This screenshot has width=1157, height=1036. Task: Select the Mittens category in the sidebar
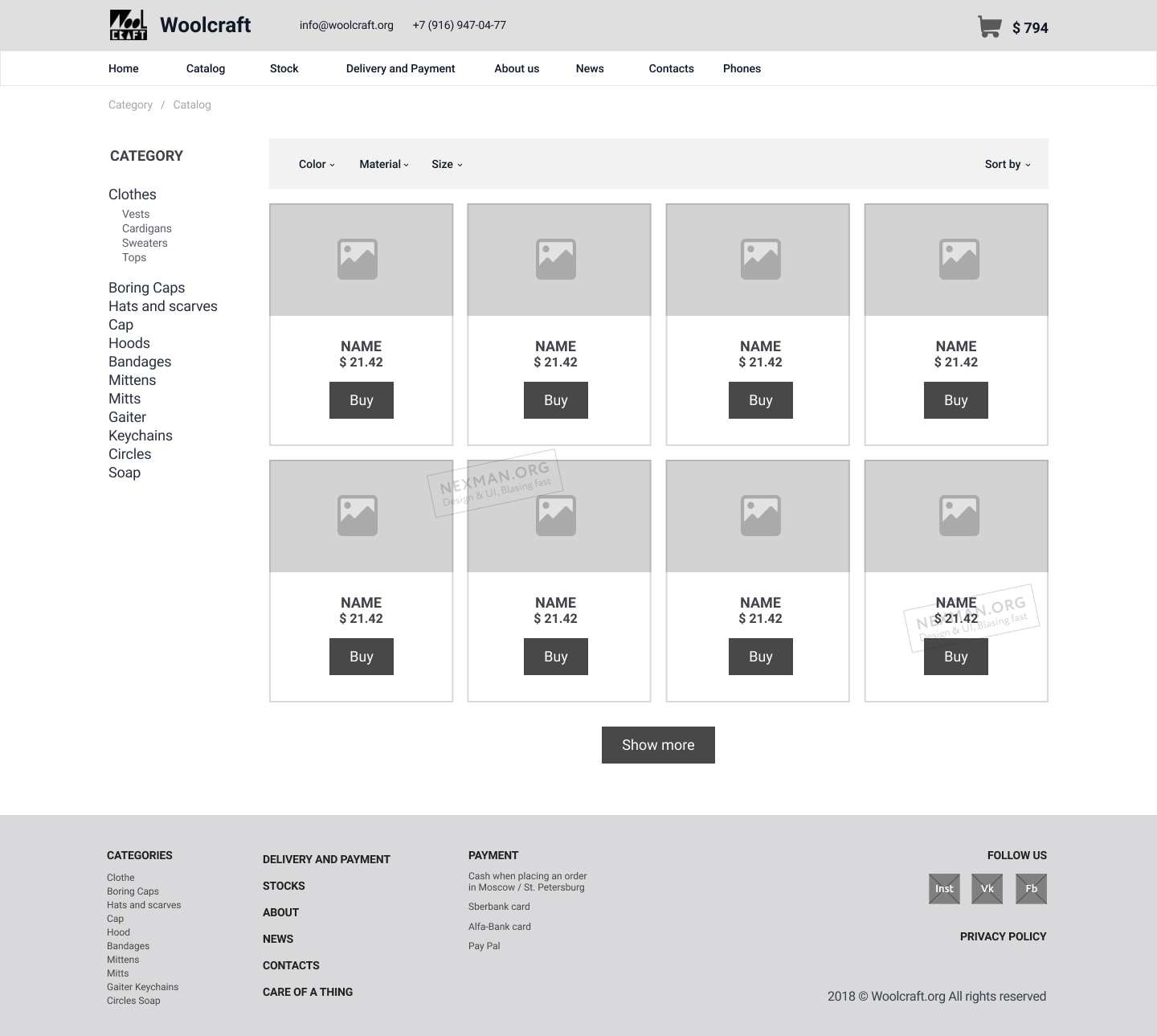click(x=132, y=379)
